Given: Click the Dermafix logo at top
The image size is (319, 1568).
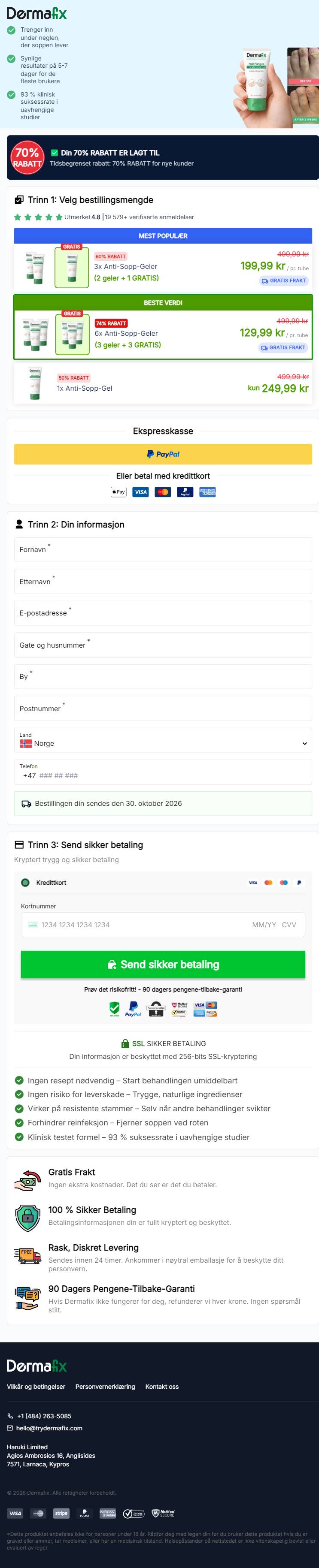Looking at the screenshot, I should [36, 13].
